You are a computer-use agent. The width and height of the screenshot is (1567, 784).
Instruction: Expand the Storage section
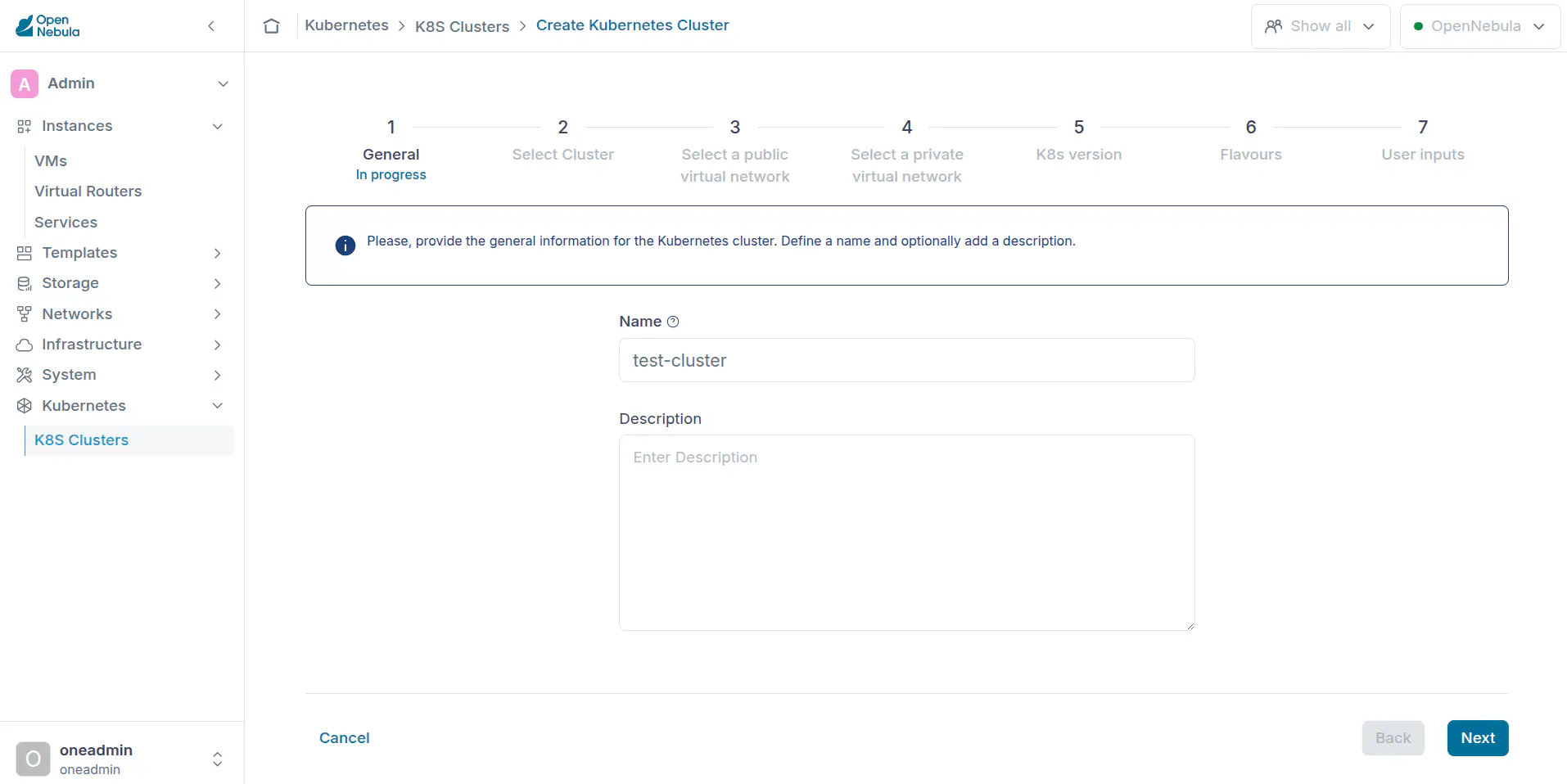tap(218, 283)
